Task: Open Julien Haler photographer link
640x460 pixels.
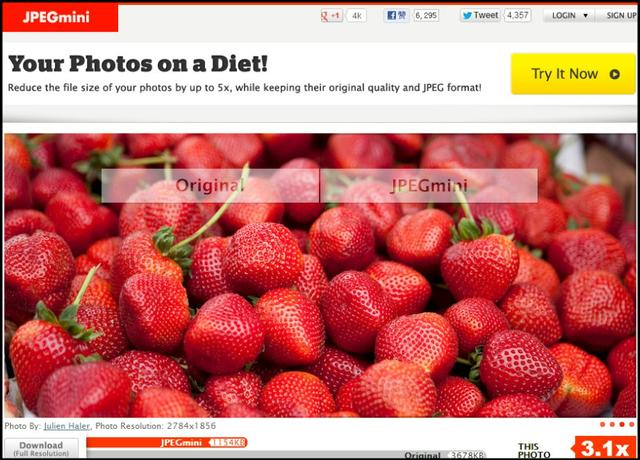Action: pyautogui.click(x=67, y=426)
